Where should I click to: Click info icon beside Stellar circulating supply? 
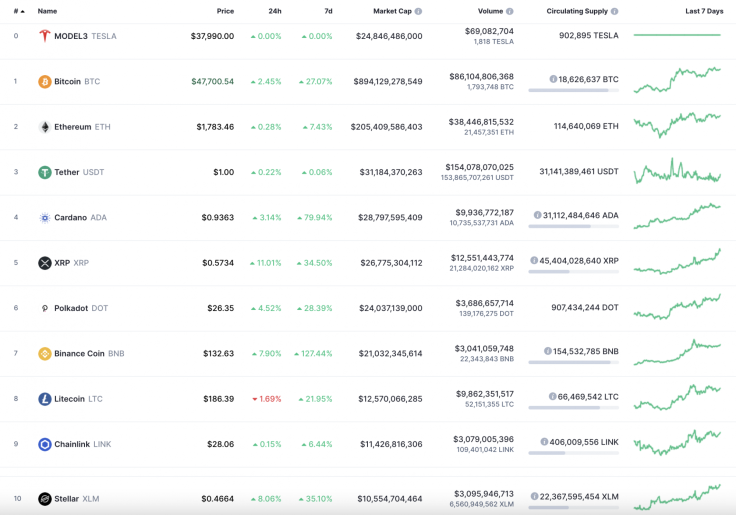tap(534, 496)
